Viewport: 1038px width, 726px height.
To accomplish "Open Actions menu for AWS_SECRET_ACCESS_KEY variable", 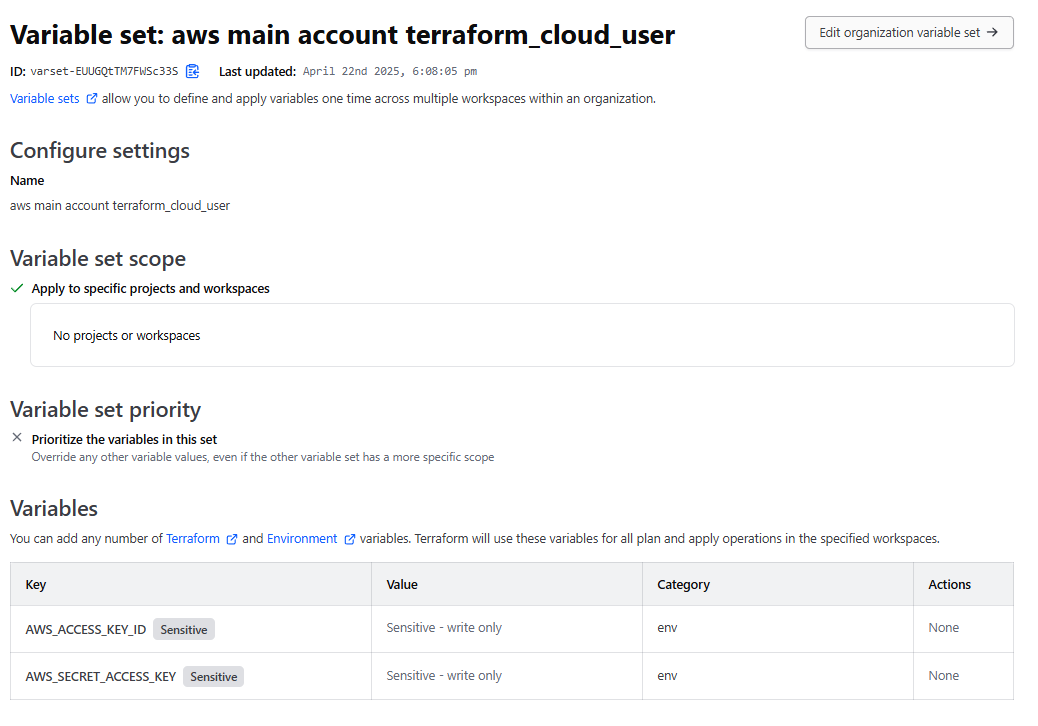I will tap(943, 675).
